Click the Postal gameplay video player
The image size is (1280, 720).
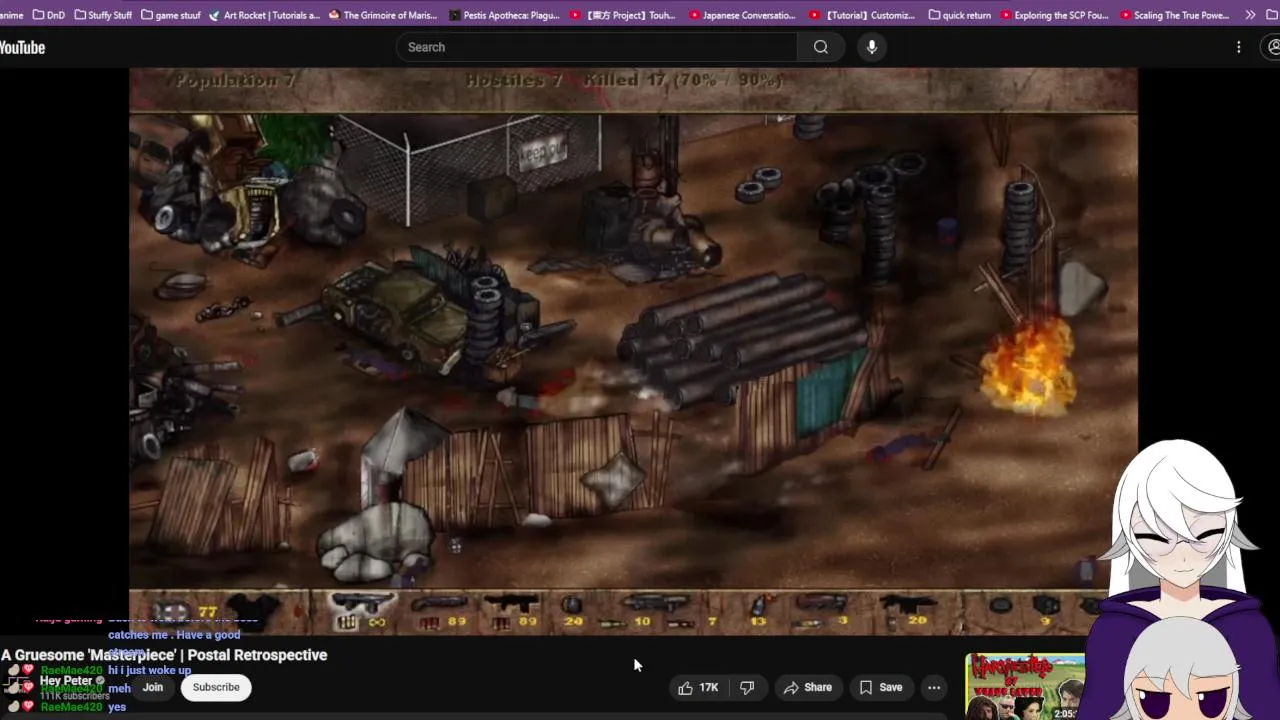point(633,351)
